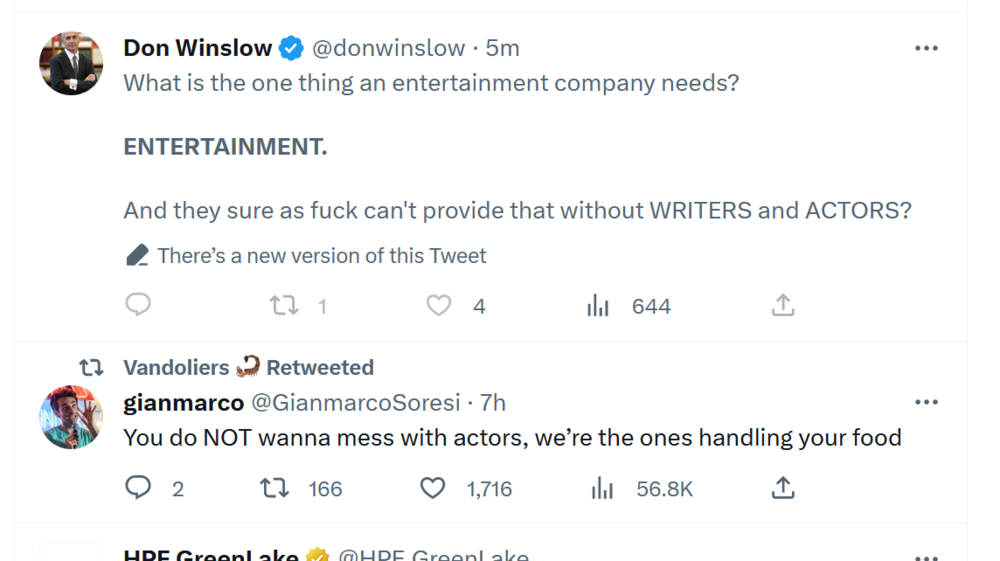Like gianmarco's tweet about actors

(x=432, y=488)
